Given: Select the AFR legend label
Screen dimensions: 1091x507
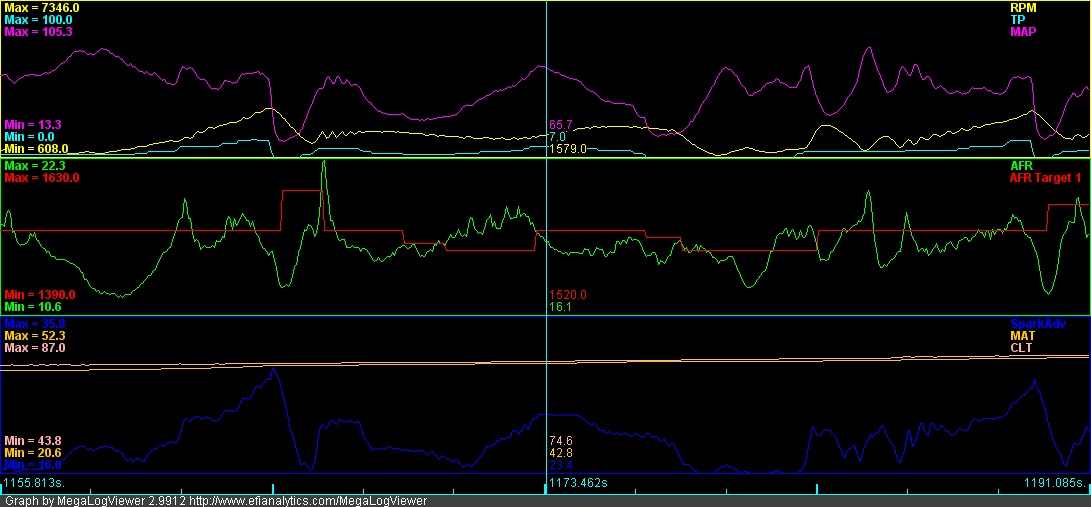Looking at the screenshot, I should pos(1022,166).
